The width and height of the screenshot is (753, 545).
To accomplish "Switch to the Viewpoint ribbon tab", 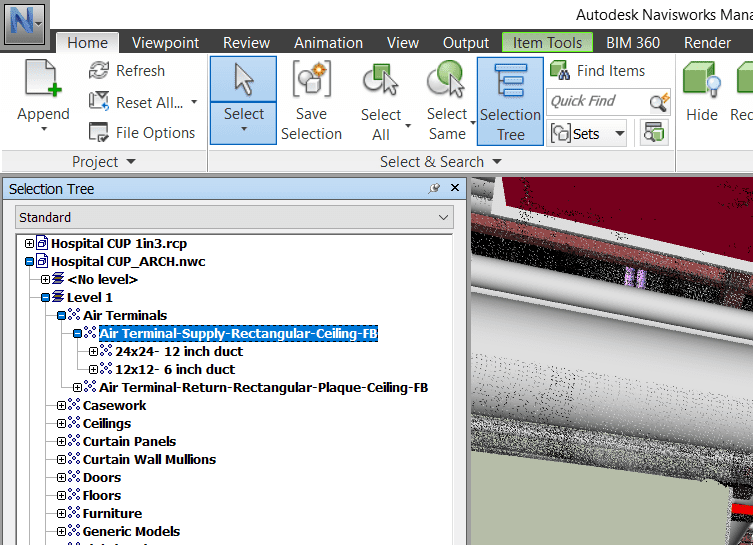I will 165,43.
